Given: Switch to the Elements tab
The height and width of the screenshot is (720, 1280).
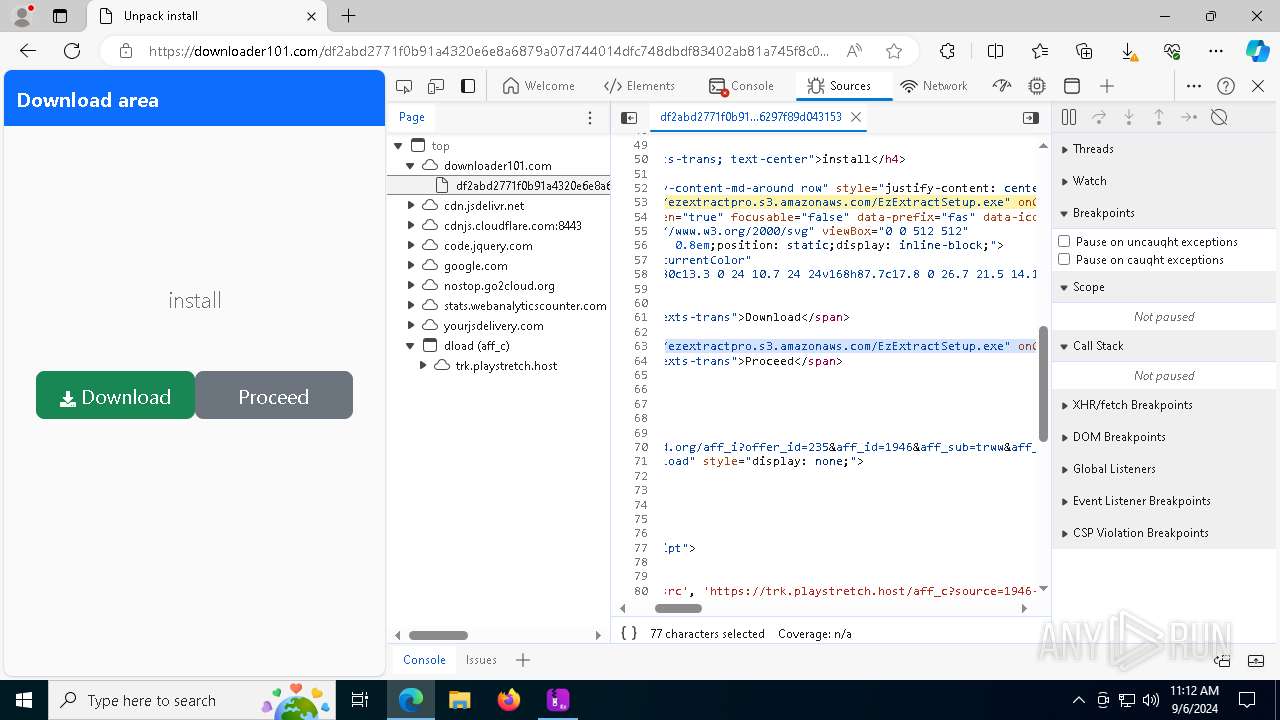Looking at the screenshot, I should (640, 86).
